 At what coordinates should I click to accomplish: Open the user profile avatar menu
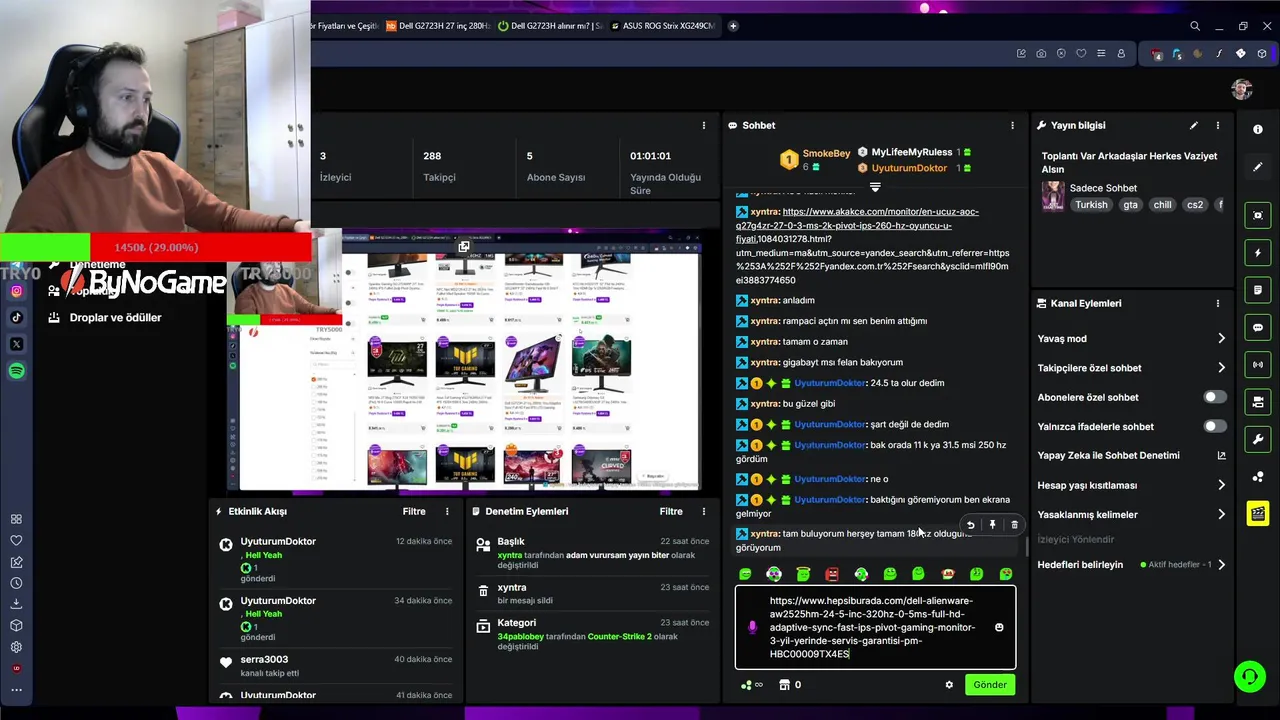[x=1242, y=90]
